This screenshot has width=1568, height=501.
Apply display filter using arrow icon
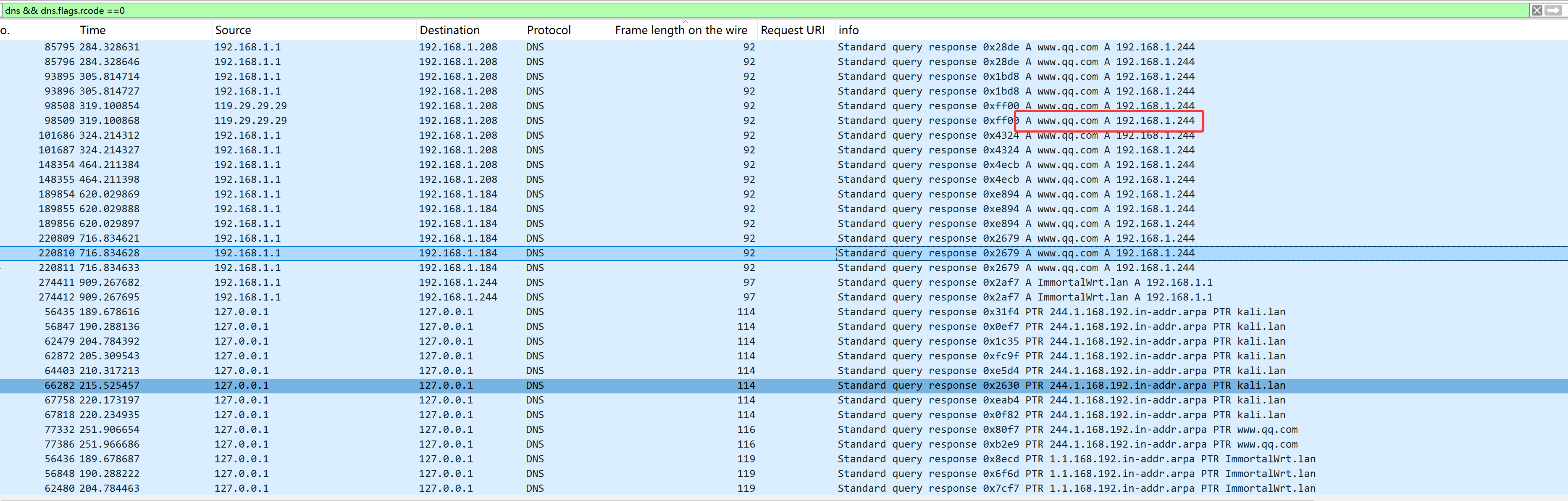click(1554, 11)
